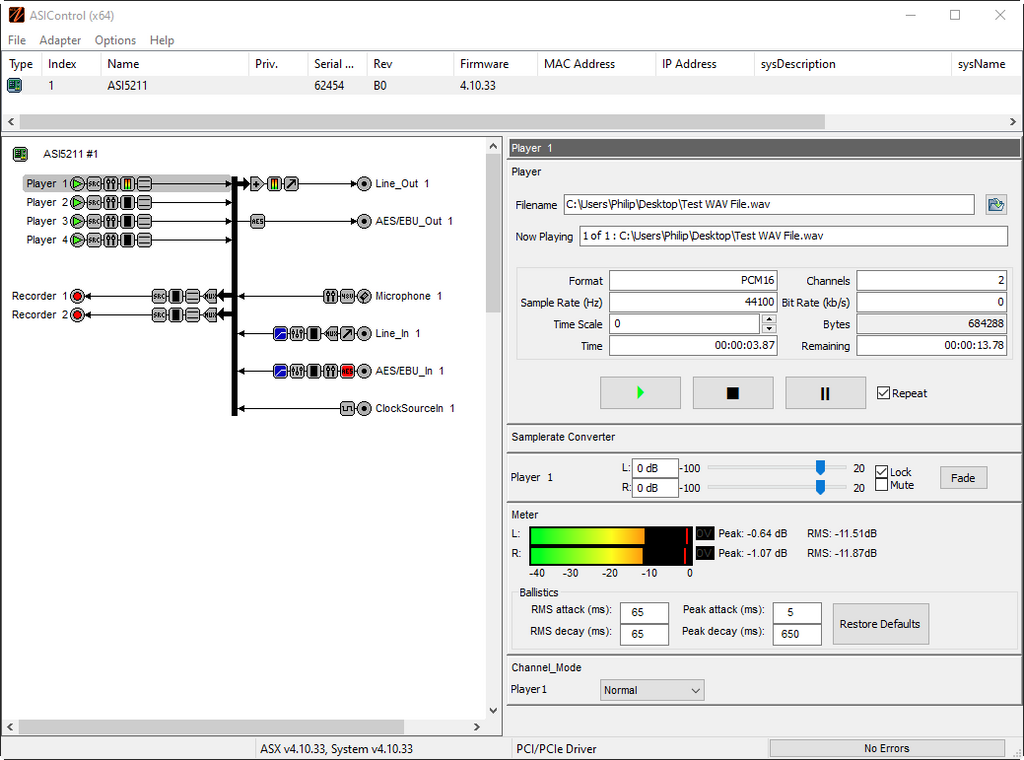This screenshot has width=1024, height=760.
Task: Uncheck the Lock volume checkbox
Action: (881, 472)
